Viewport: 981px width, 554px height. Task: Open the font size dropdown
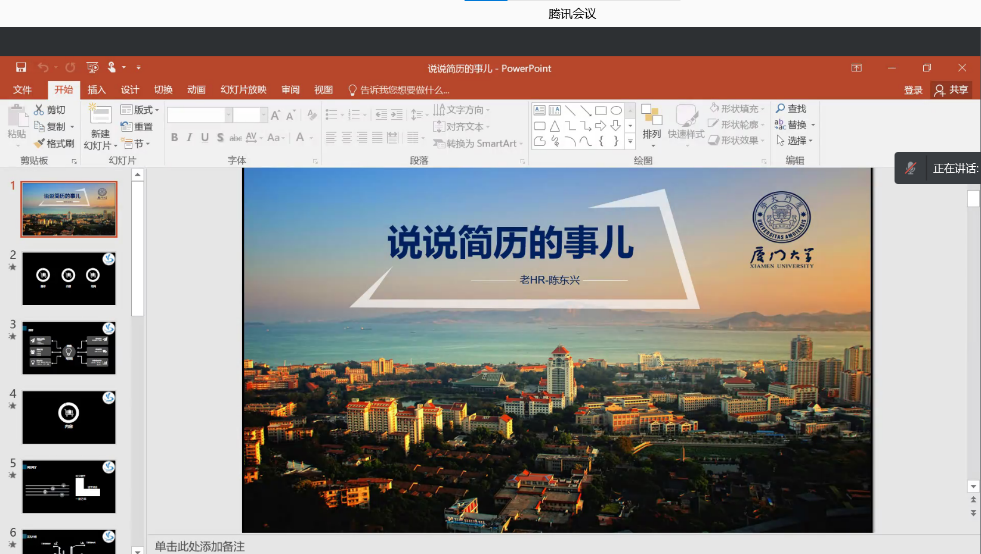(x=263, y=115)
